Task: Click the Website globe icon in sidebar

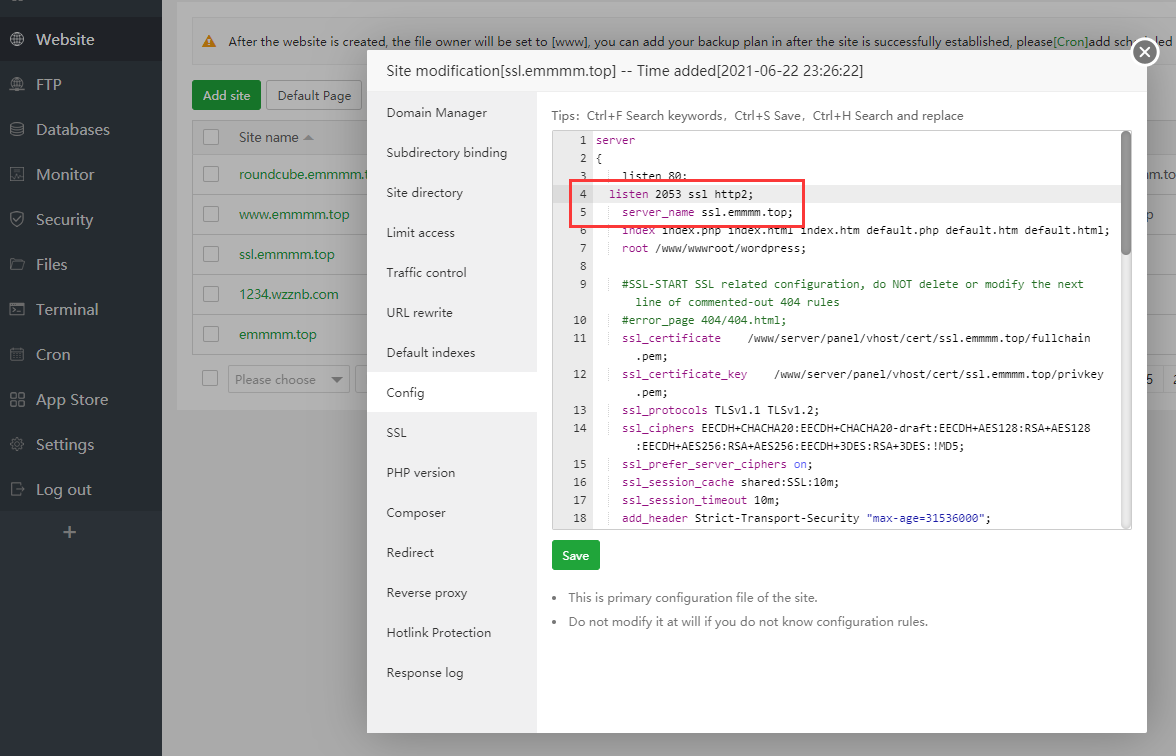Action: 17,40
